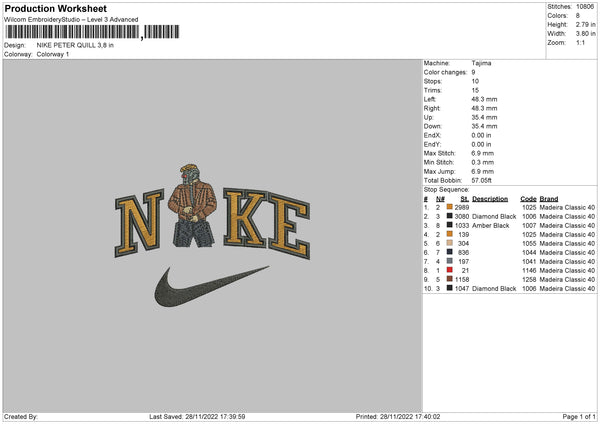Image resolution: width=600 pixels, height=424 pixels.
Task: Click the black swatch beside 1047 Diamond Black
Action: 450,288
